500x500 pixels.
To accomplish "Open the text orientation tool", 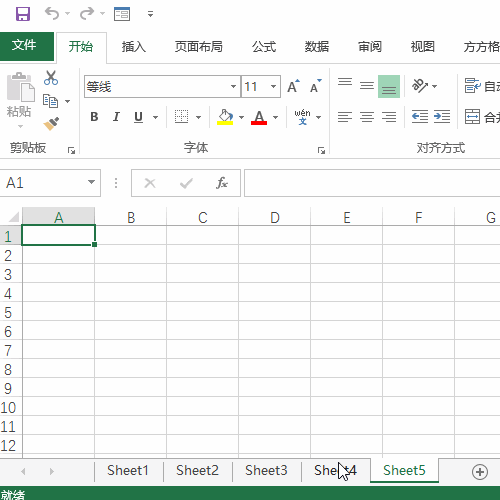I will click(420, 86).
